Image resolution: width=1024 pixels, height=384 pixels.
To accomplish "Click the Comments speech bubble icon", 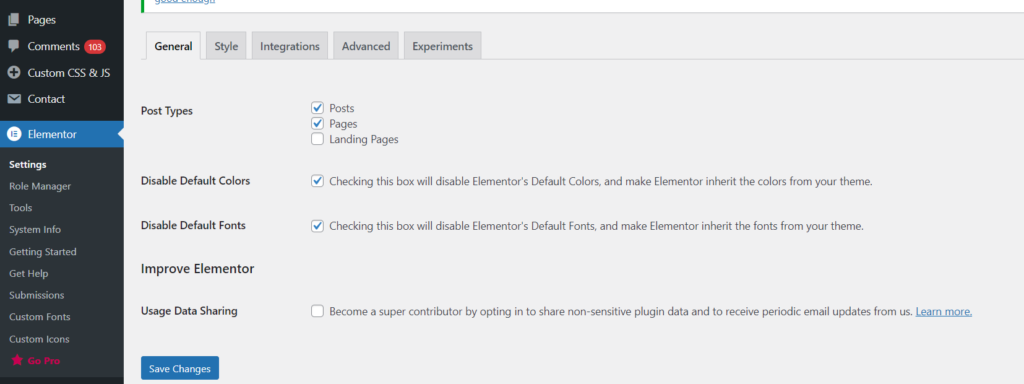I will pos(14,46).
